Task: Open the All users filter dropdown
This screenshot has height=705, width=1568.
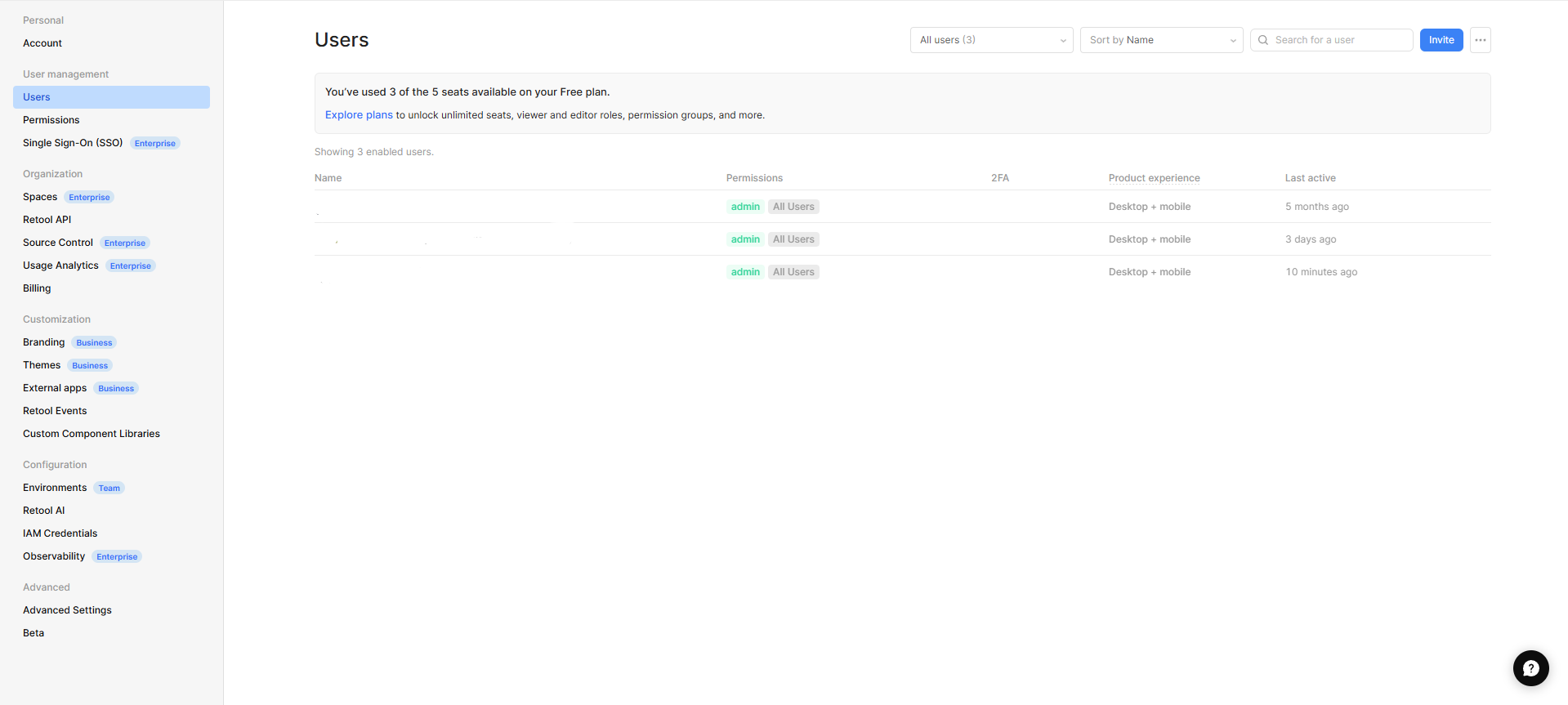Action: point(991,40)
